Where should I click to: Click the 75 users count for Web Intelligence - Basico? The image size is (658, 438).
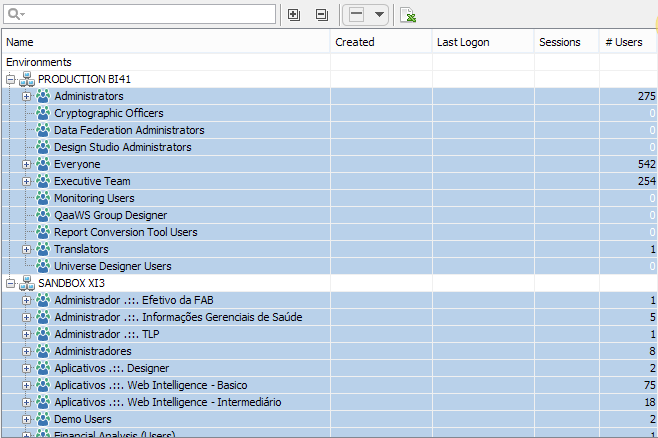click(x=650, y=385)
